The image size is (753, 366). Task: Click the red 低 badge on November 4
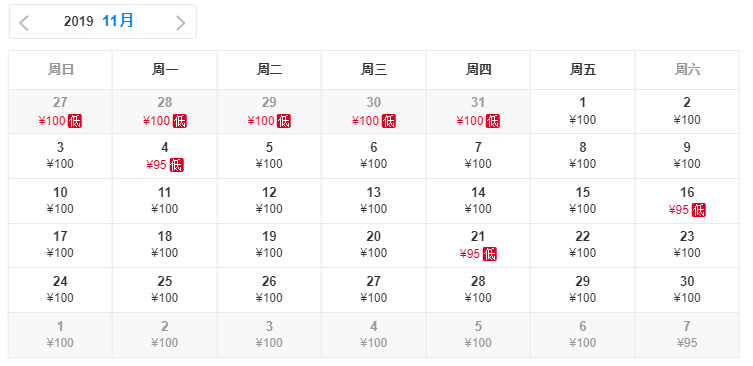[176, 165]
